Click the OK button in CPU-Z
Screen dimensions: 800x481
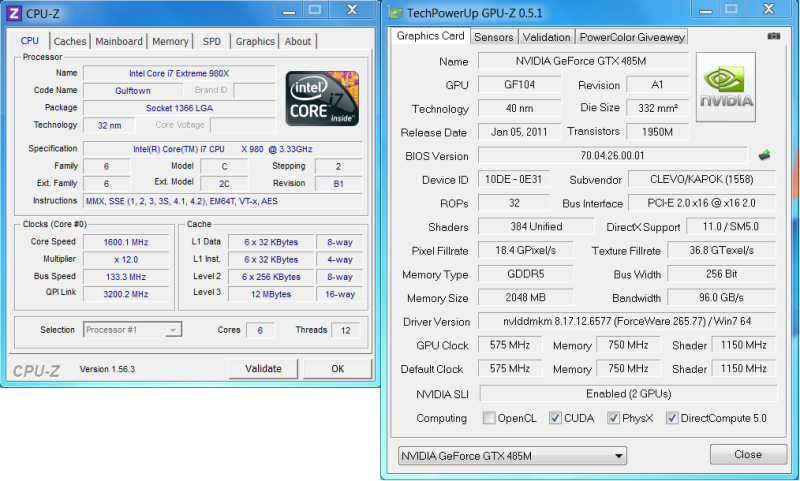point(337,368)
